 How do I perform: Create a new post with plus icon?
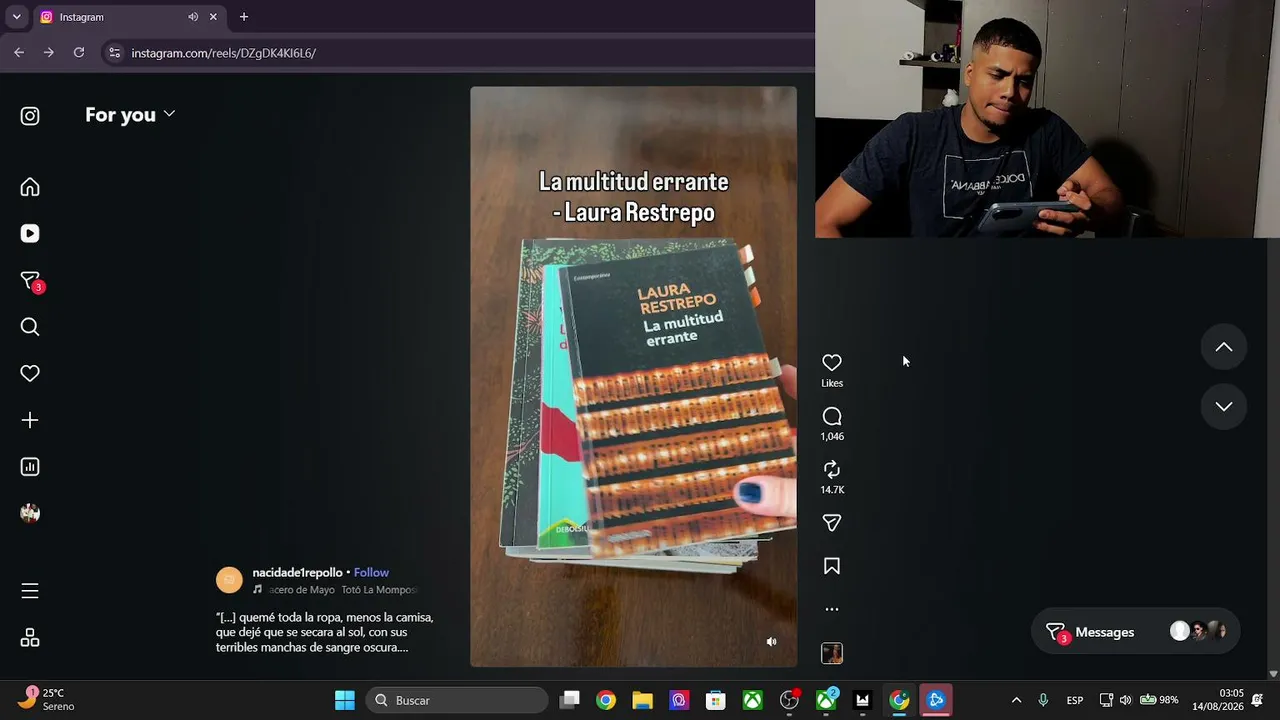pos(30,420)
